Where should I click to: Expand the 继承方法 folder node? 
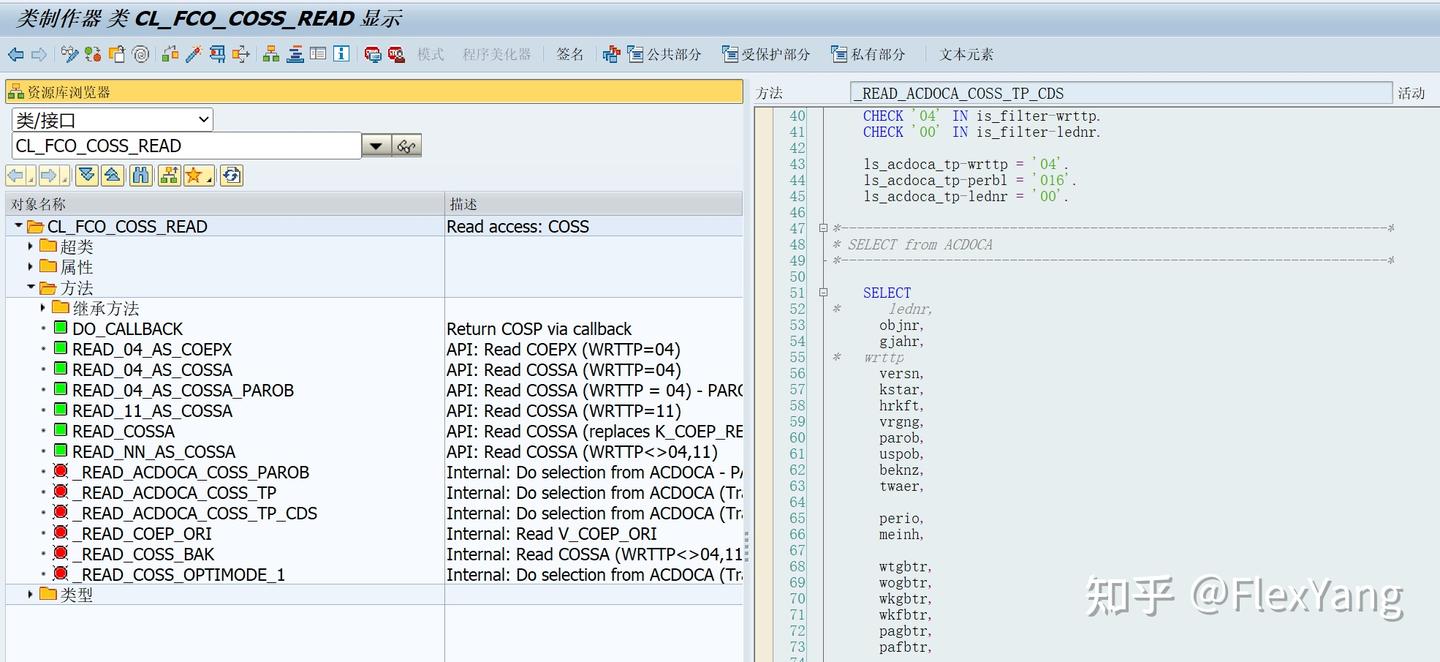click(x=44, y=308)
